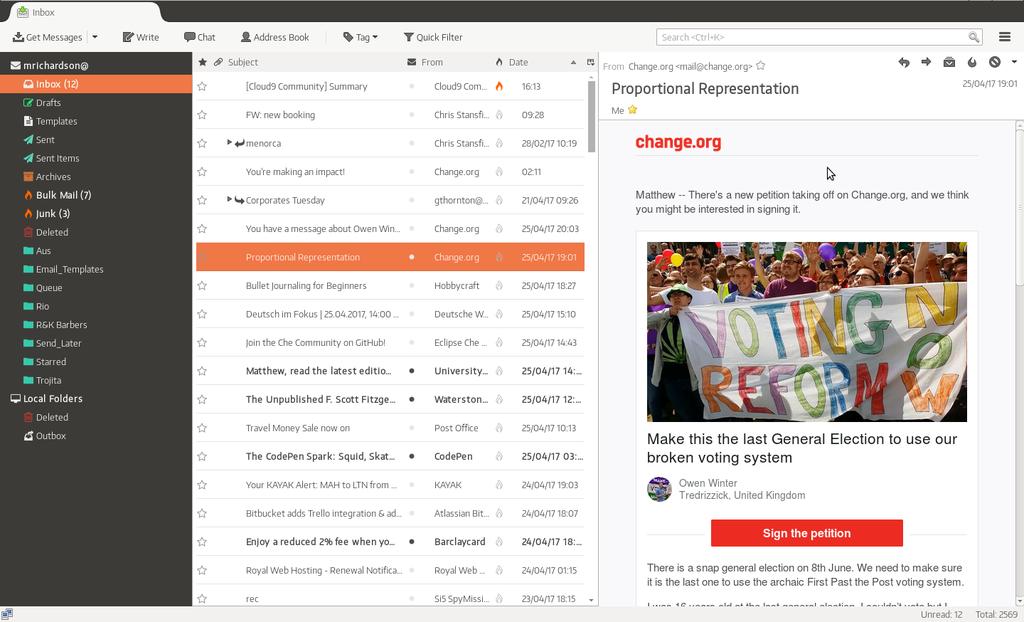Viewport: 1024px width, 622px height.
Task: Open the hamburger application menu
Action: [x=1005, y=37]
